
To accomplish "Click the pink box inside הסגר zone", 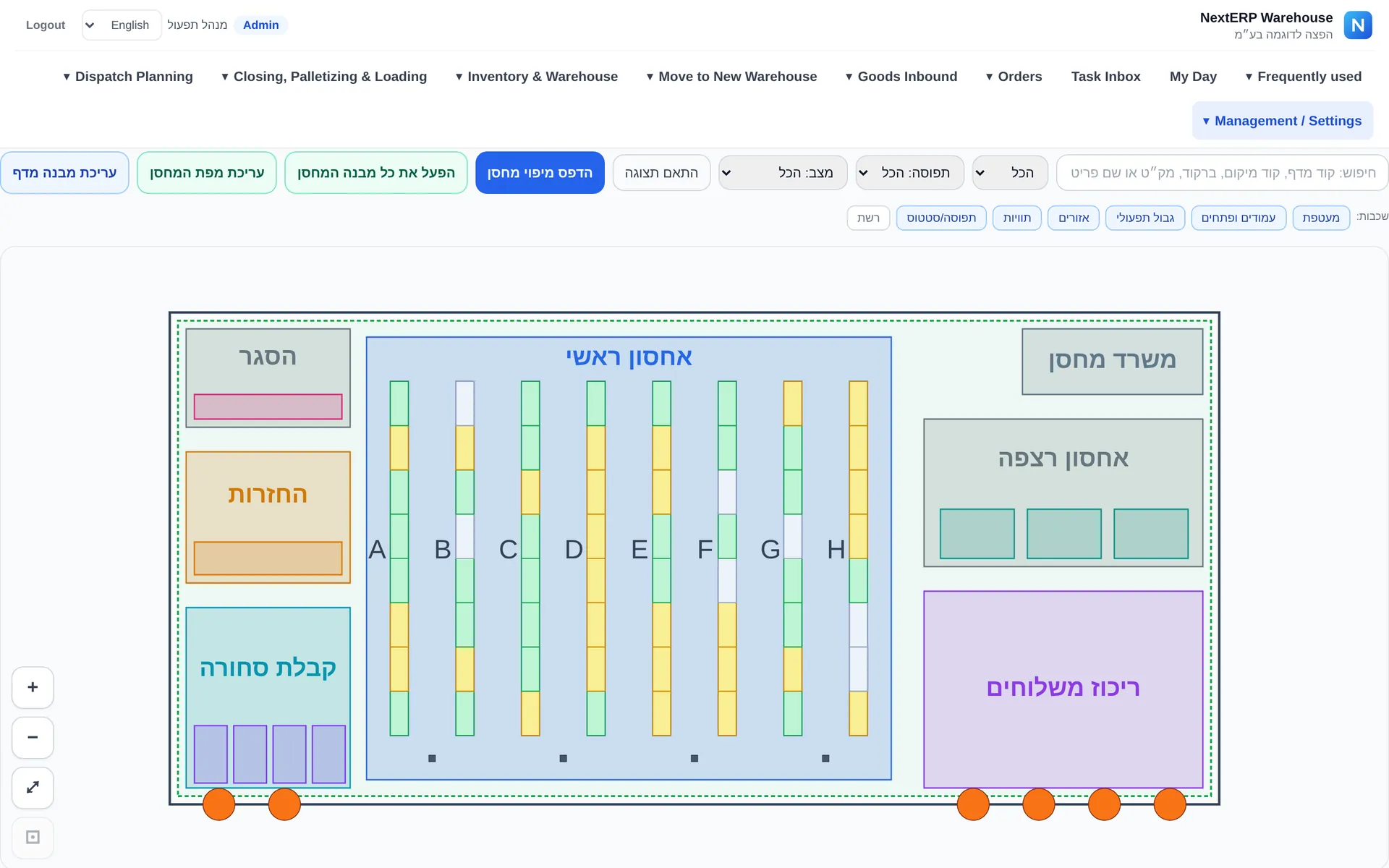I will point(268,407).
